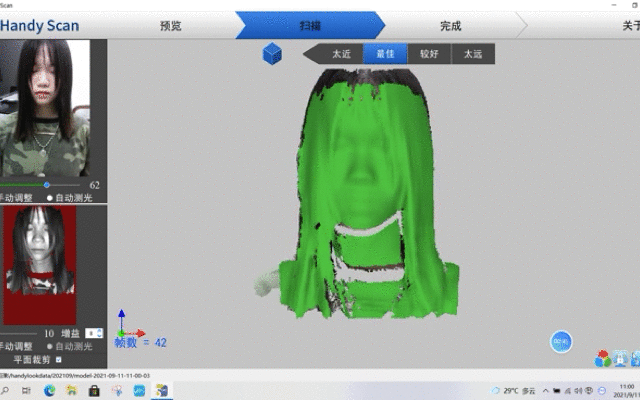Click the blue 3D cube view icon
This screenshot has height=400, width=640.
pyautogui.click(x=272, y=54)
